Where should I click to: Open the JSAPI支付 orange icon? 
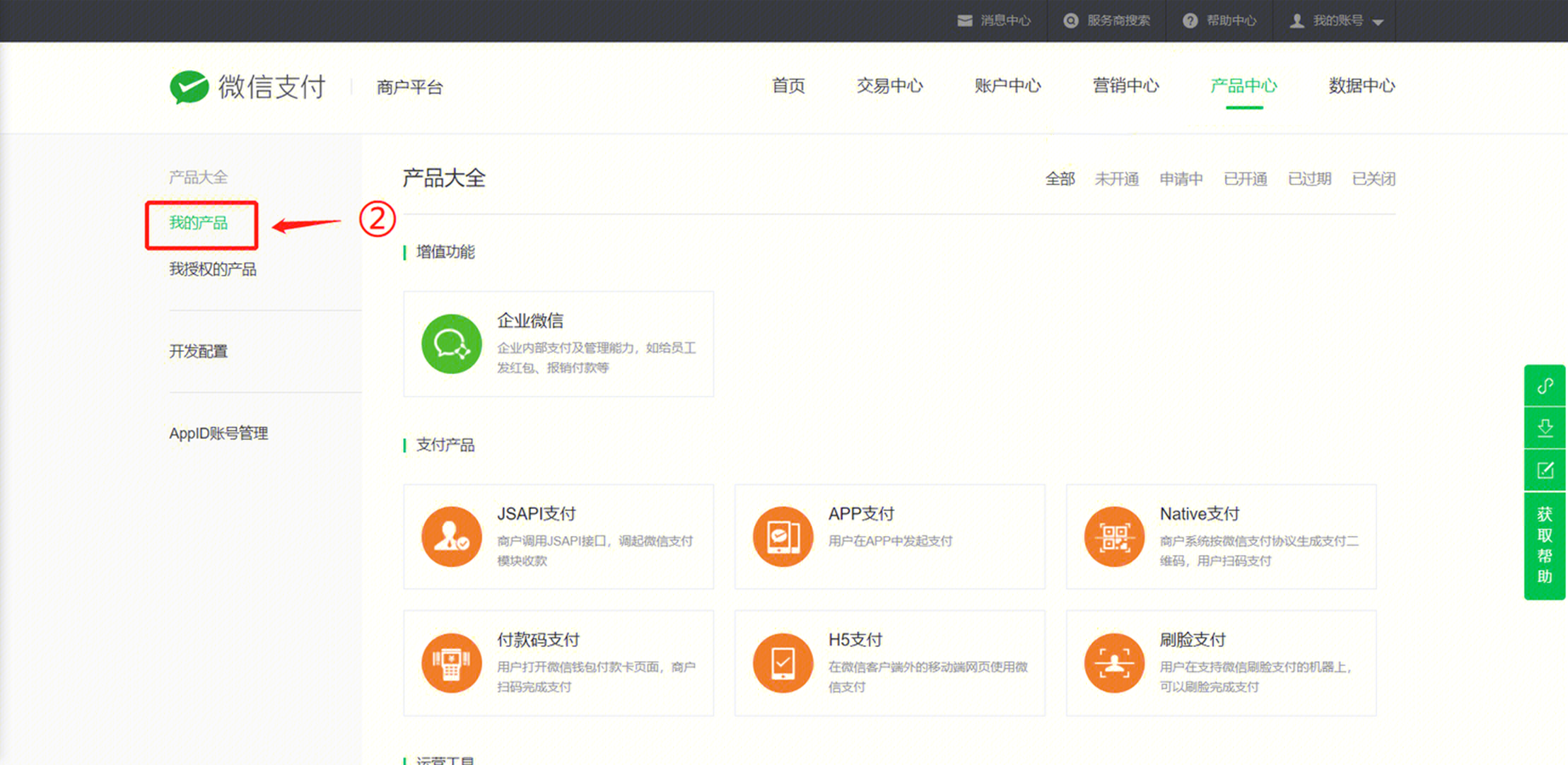click(452, 537)
